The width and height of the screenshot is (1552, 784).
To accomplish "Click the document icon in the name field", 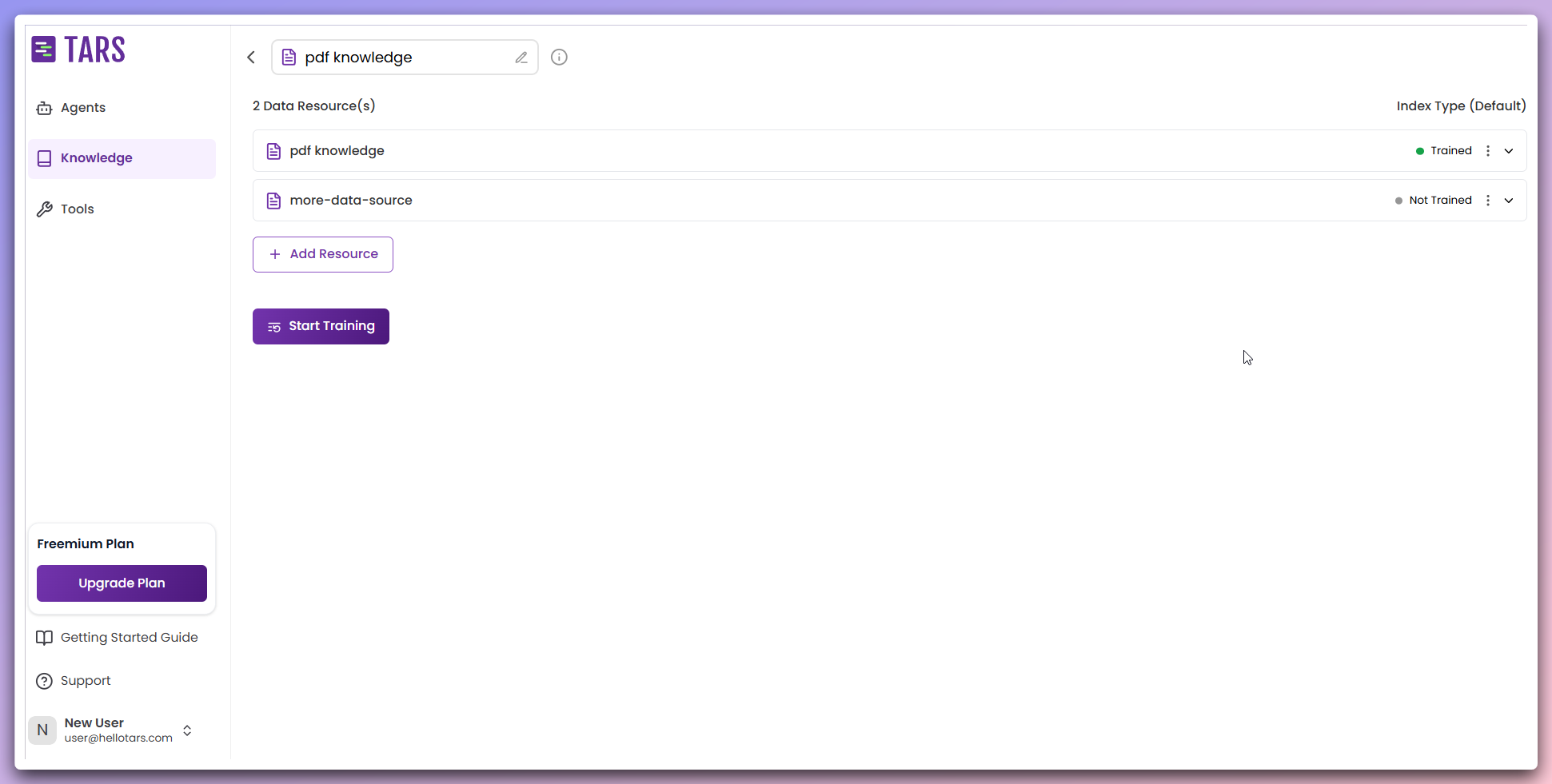I will [289, 58].
